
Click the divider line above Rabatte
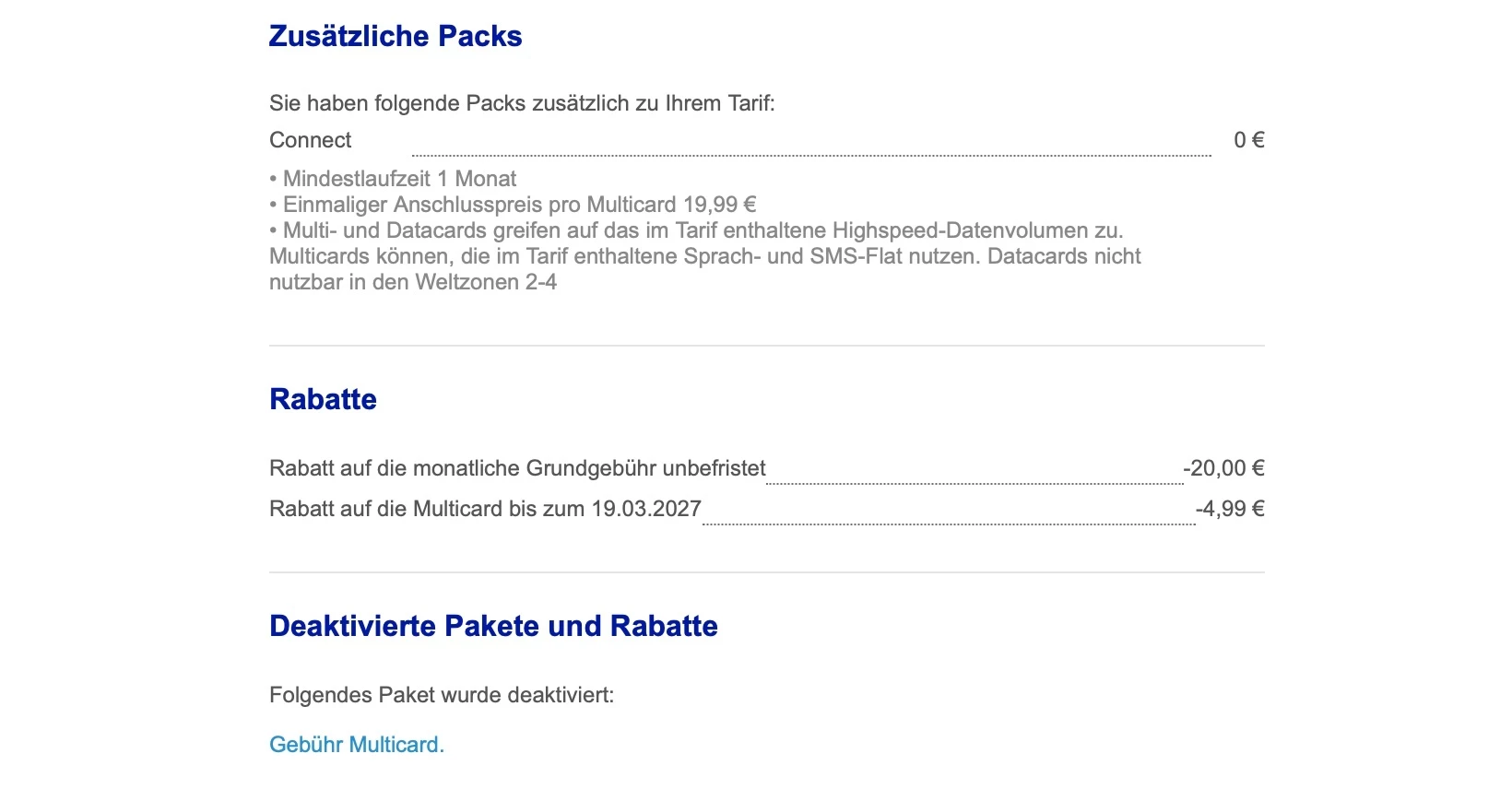[x=766, y=346]
